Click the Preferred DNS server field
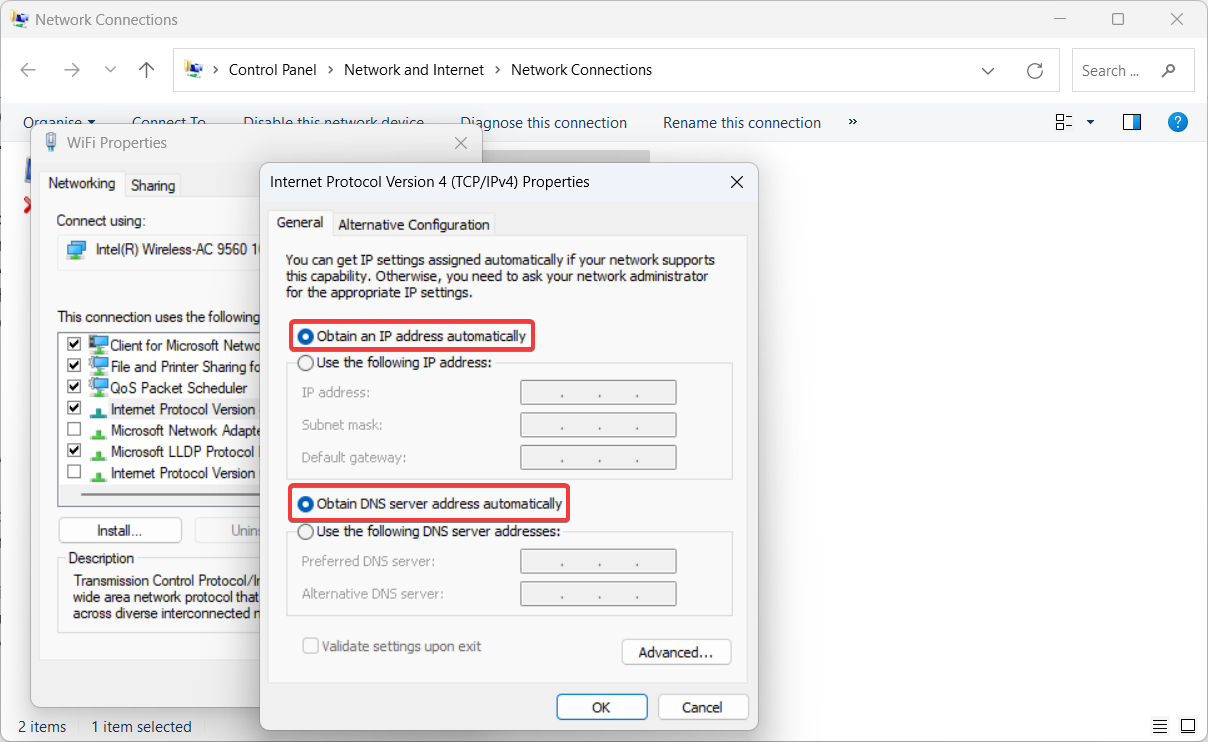This screenshot has width=1208, height=742. (x=598, y=561)
